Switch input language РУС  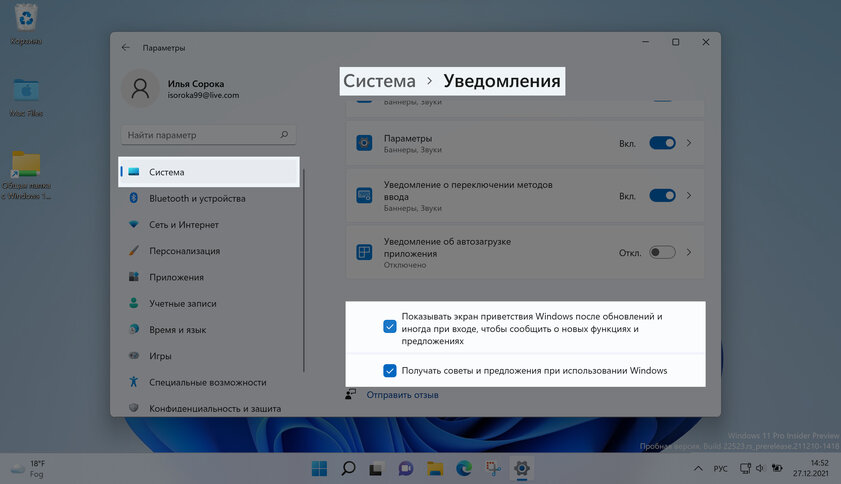pos(720,468)
